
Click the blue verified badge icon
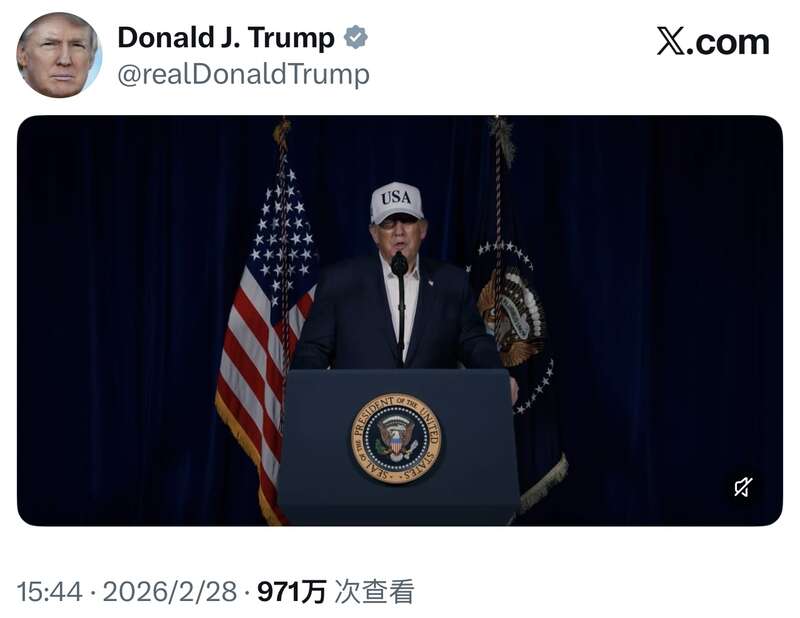(356, 37)
